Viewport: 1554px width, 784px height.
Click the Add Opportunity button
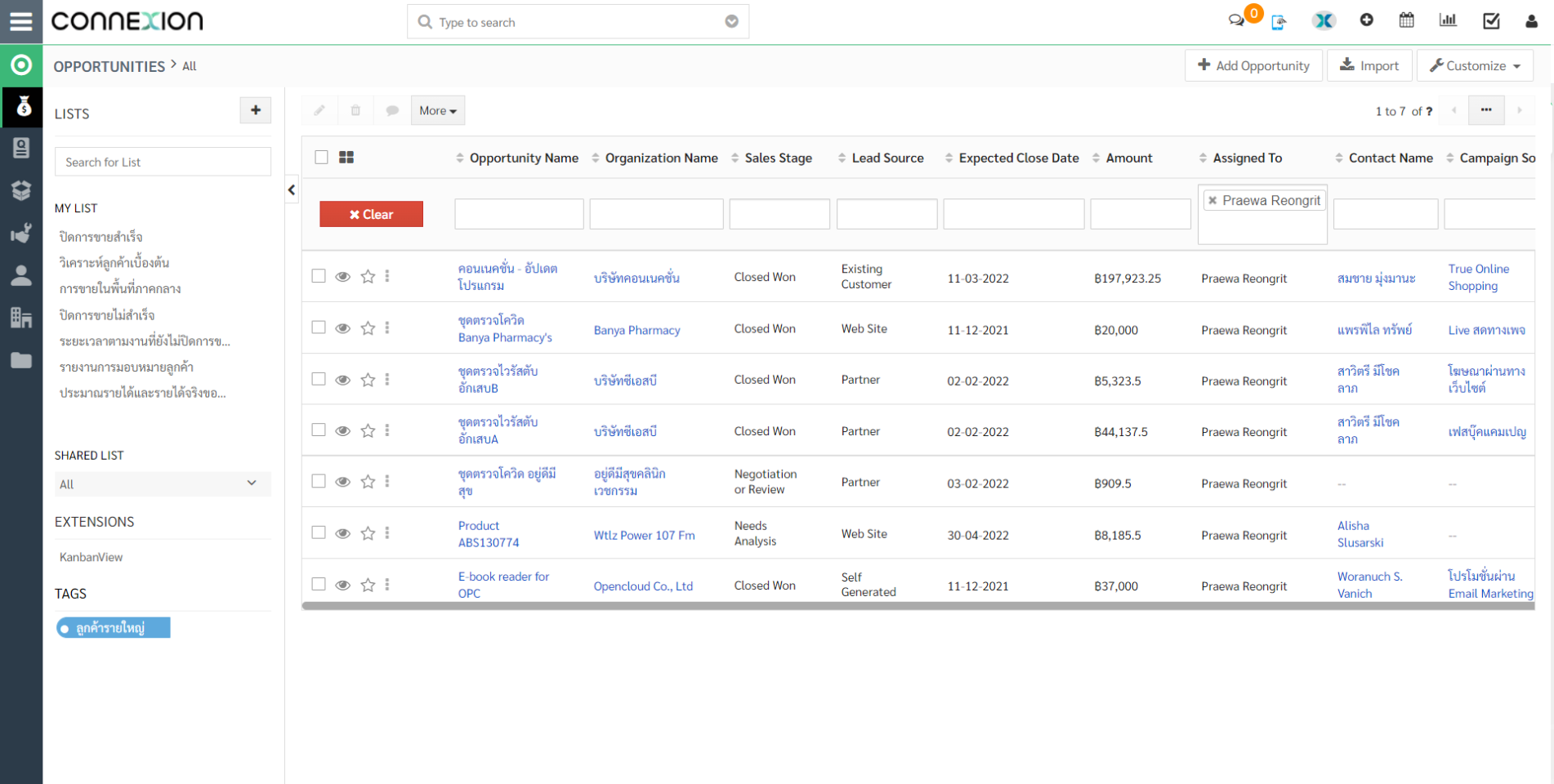1253,65
